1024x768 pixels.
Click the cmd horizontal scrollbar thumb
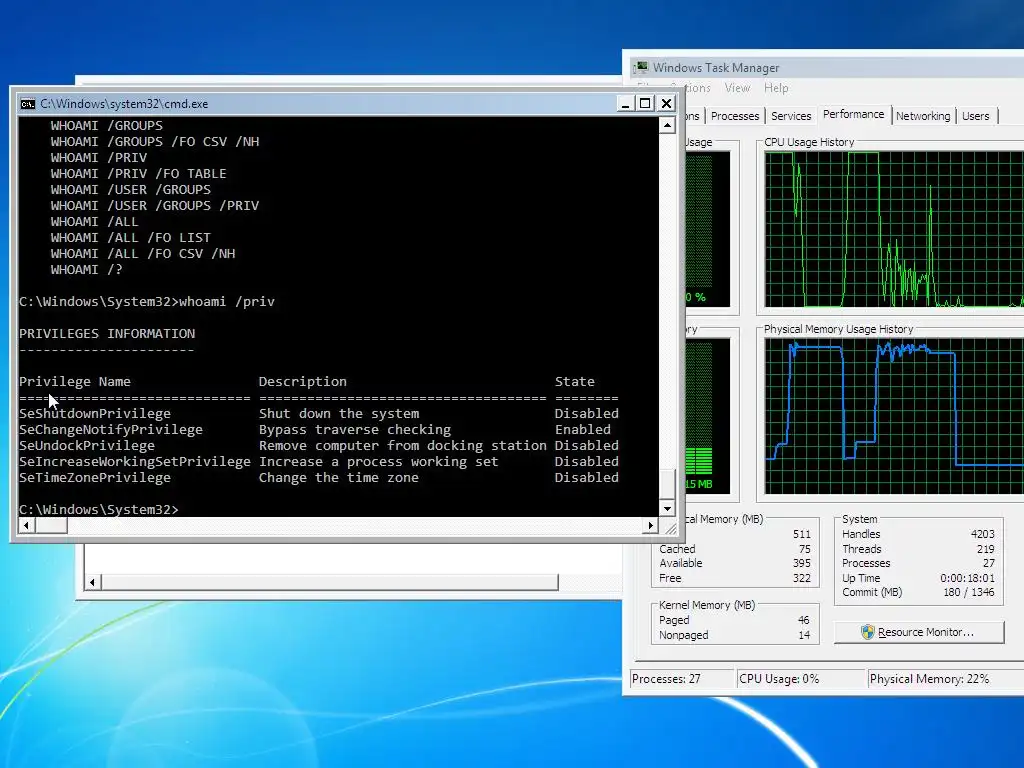[x=51, y=525]
